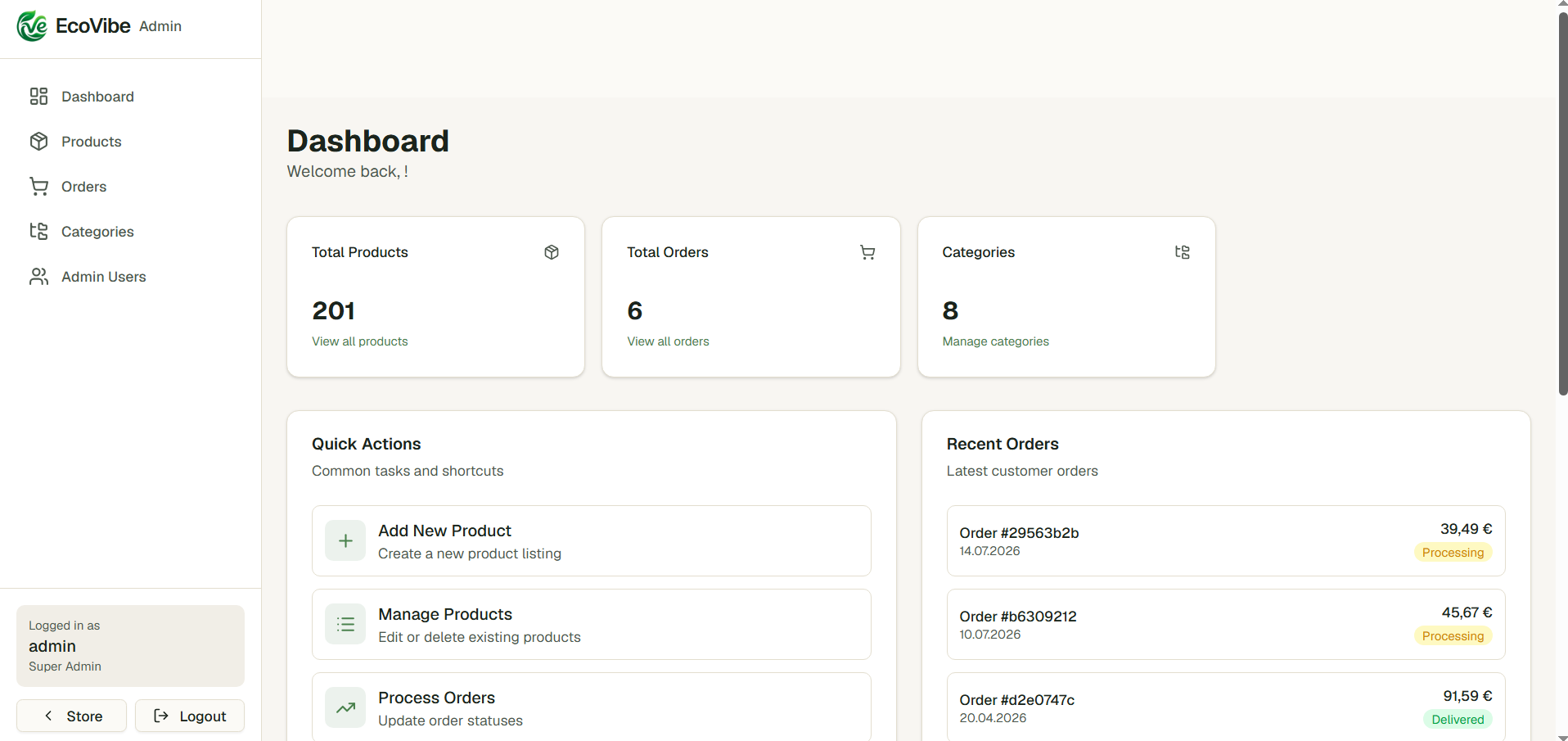Follow the View all orders link

pos(668,341)
